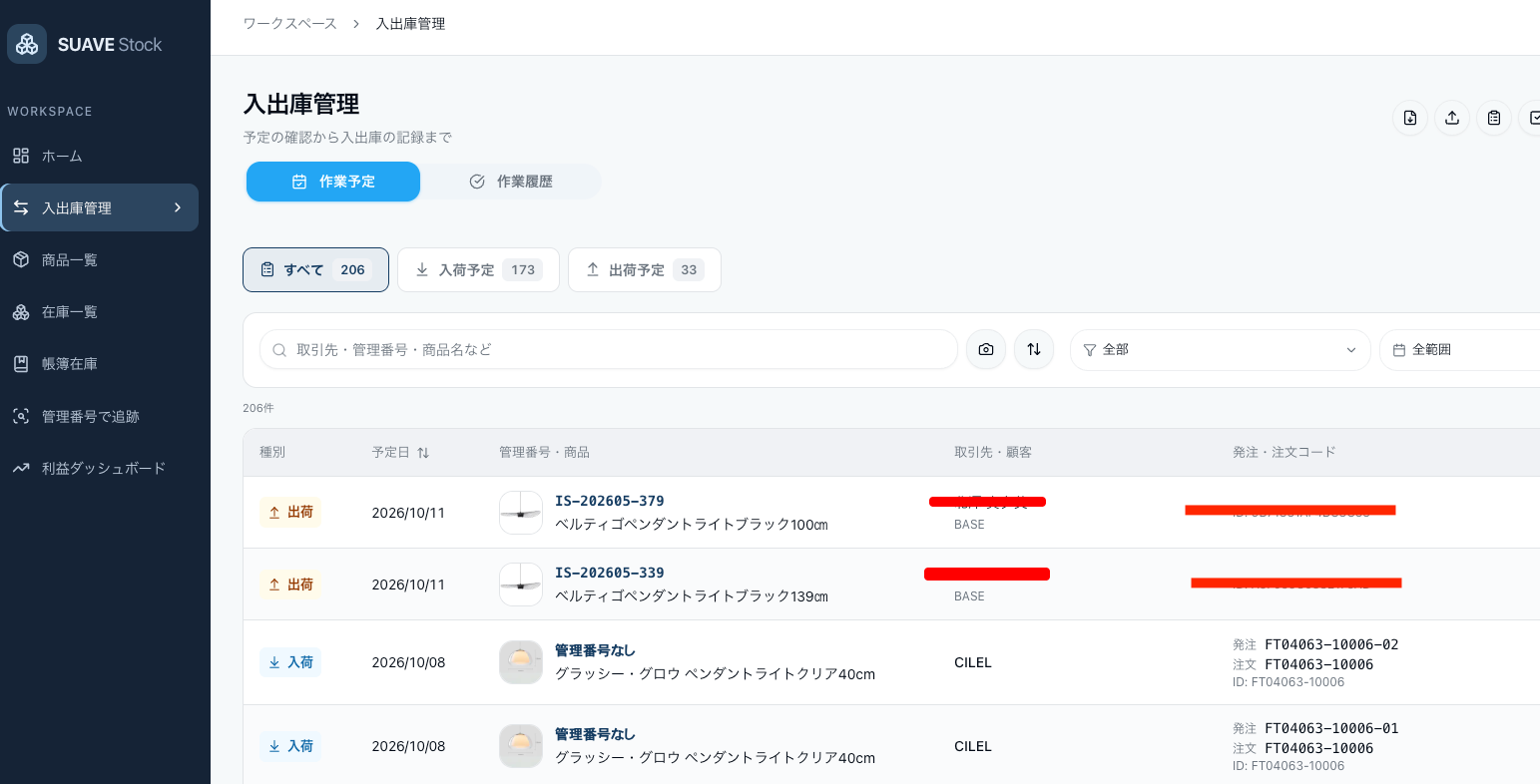Switch to the 作業予定 tab
1540x784 pixels.
pyautogui.click(x=333, y=182)
